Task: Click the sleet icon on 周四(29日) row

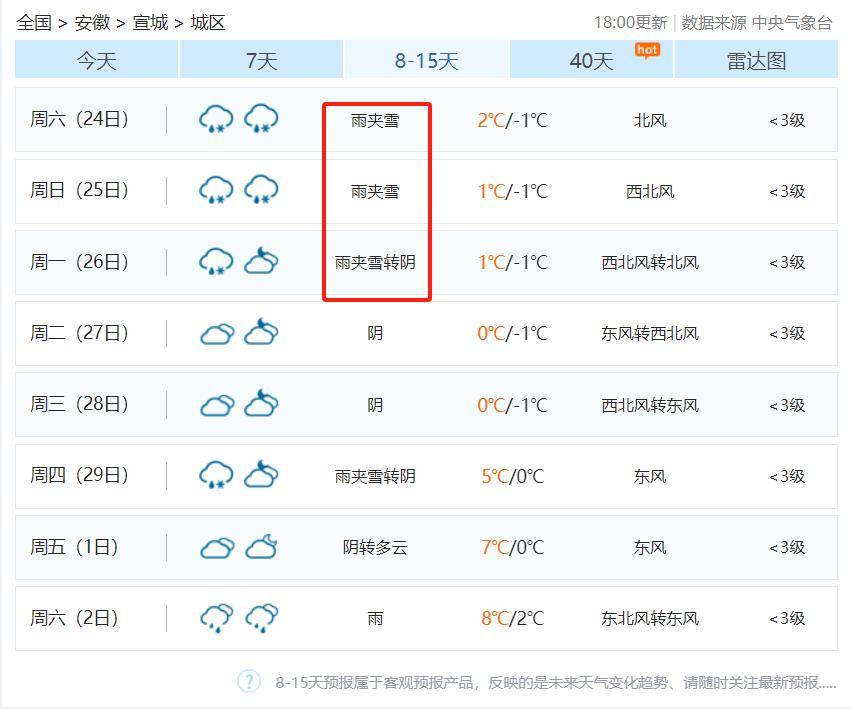Action: pos(217,476)
